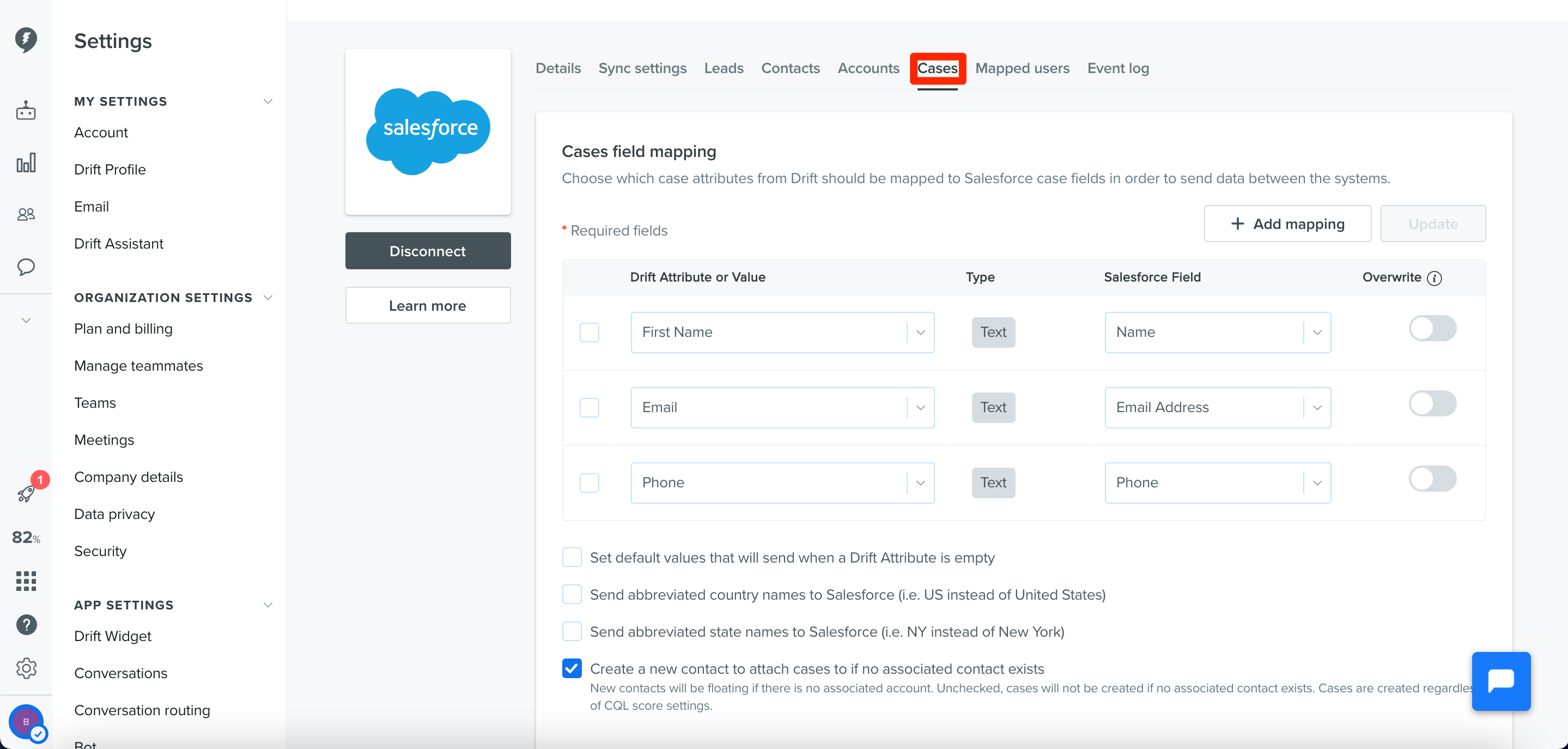Click the user avatar in sidebar
This screenshot has width=1568, height=749.
click(x=27, y=722)
